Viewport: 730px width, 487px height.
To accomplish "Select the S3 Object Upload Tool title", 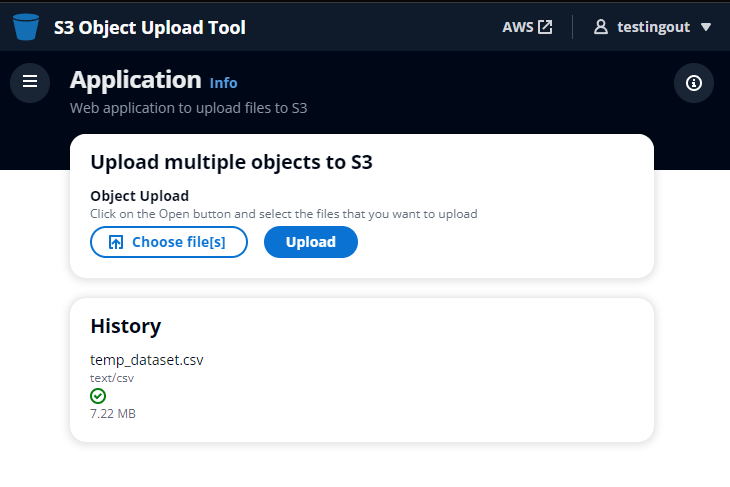I will [149, 27].
